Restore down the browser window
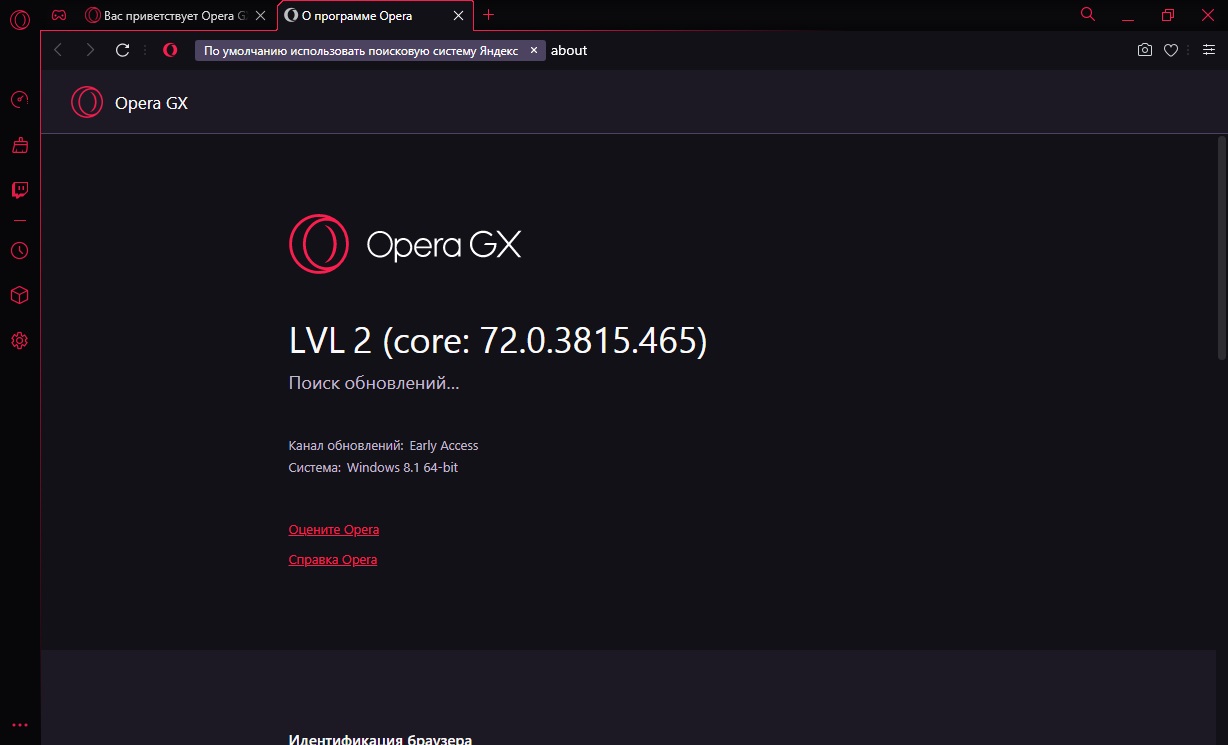 (1168, 15)
